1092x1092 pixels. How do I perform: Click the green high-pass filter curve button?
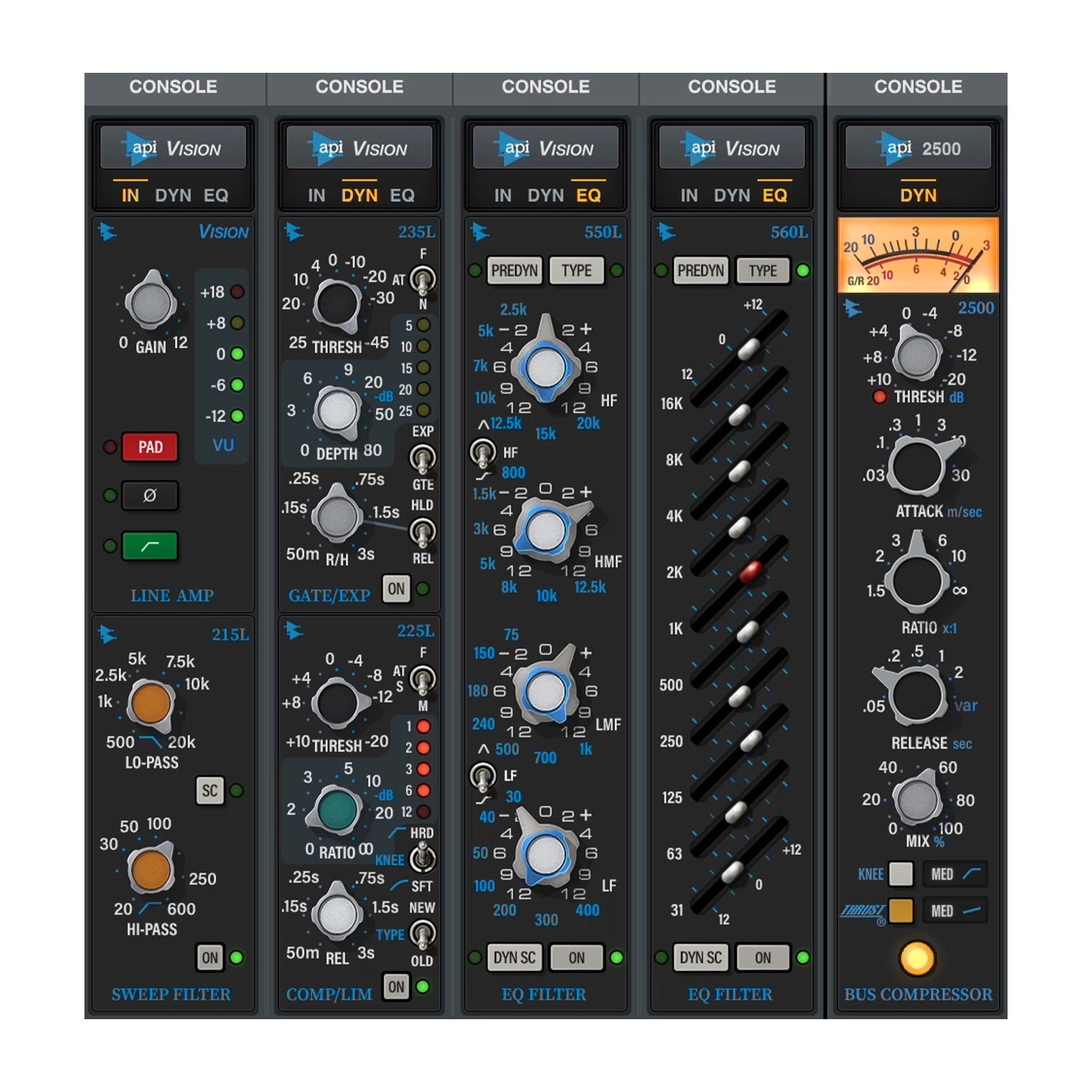click(150, 546)
